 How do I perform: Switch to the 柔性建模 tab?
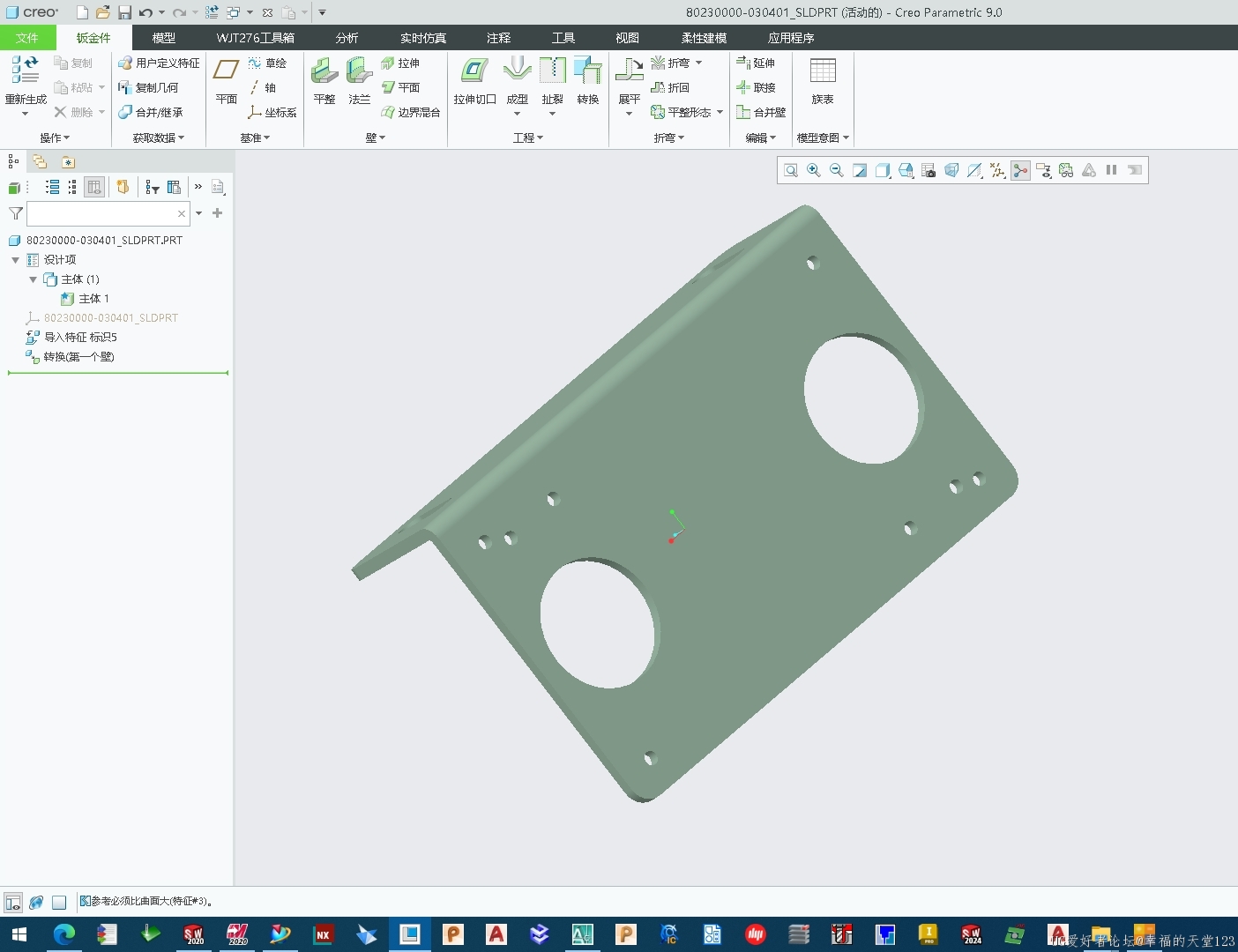pos(704,38)
